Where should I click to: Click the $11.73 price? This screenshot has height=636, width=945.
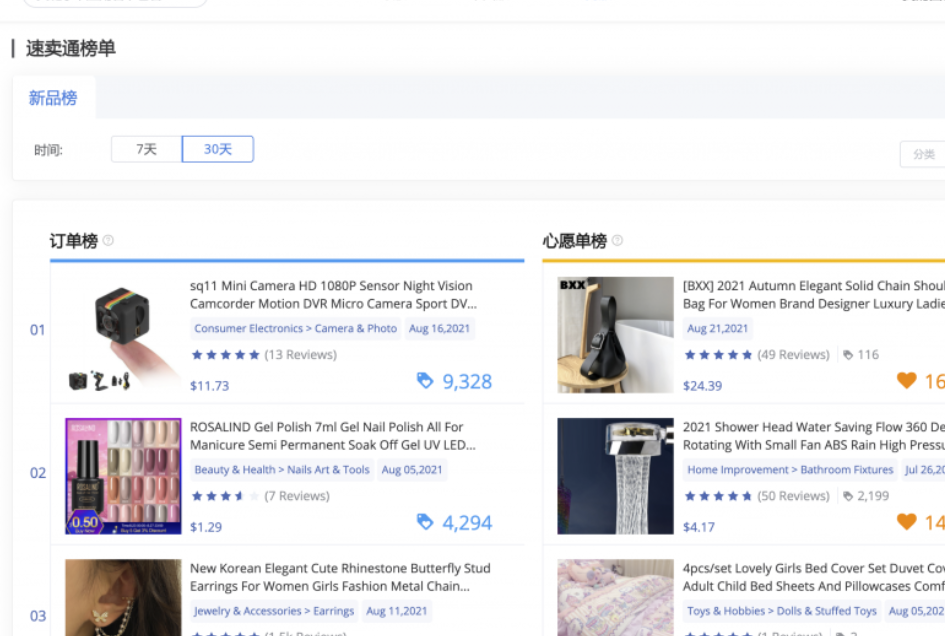[x=210, y=386]
